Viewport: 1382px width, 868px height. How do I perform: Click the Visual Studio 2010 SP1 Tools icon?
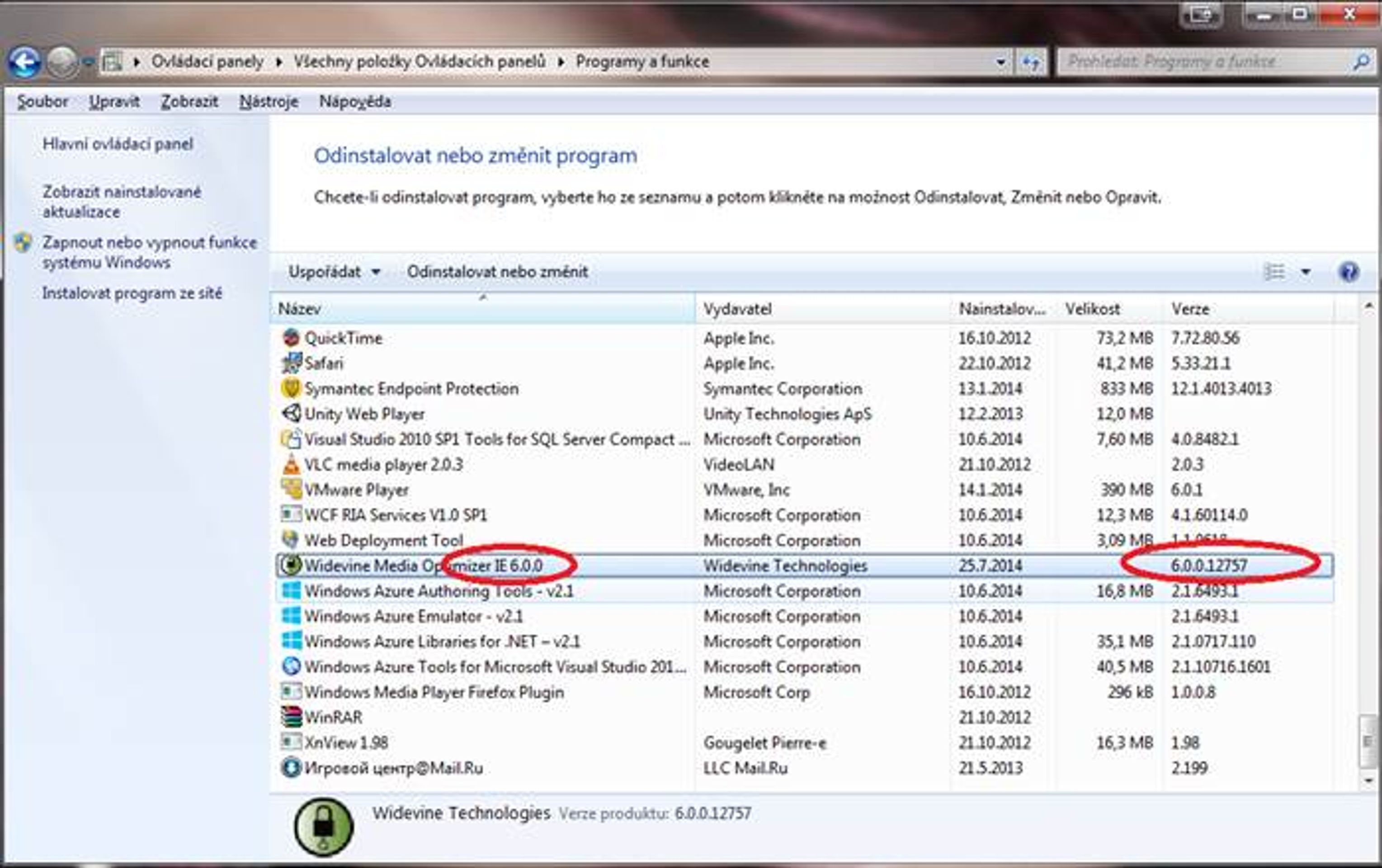[291, 439]
